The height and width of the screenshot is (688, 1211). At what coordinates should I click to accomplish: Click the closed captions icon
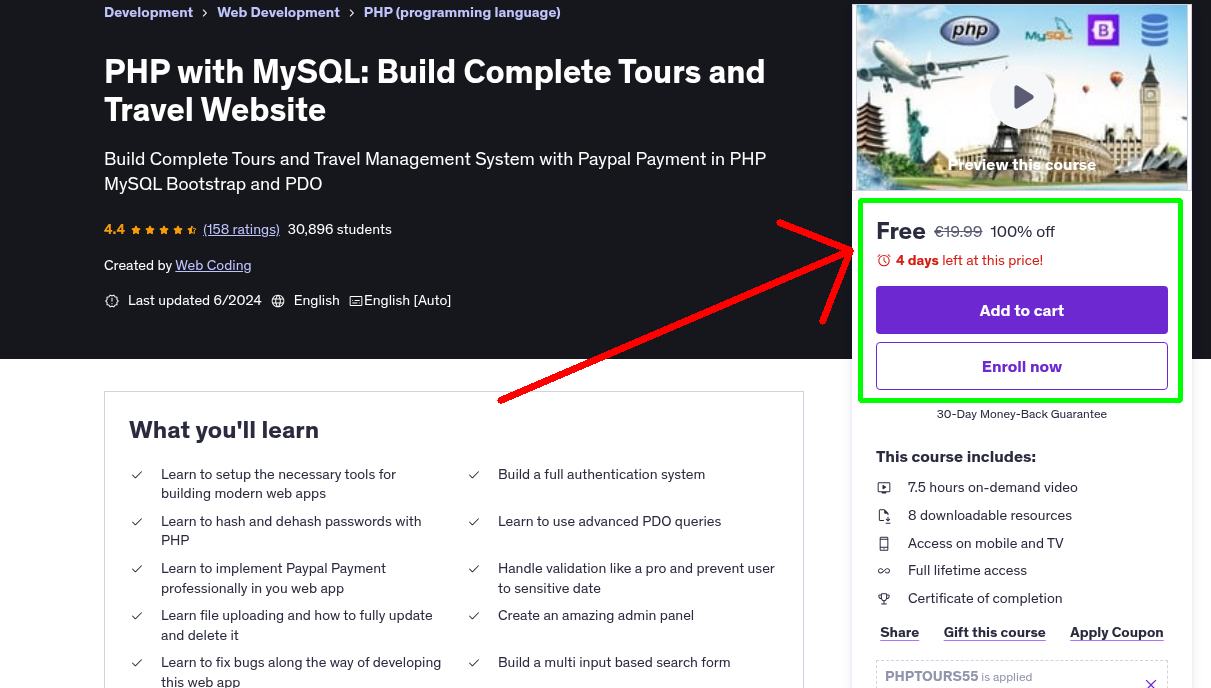[355, 300]
